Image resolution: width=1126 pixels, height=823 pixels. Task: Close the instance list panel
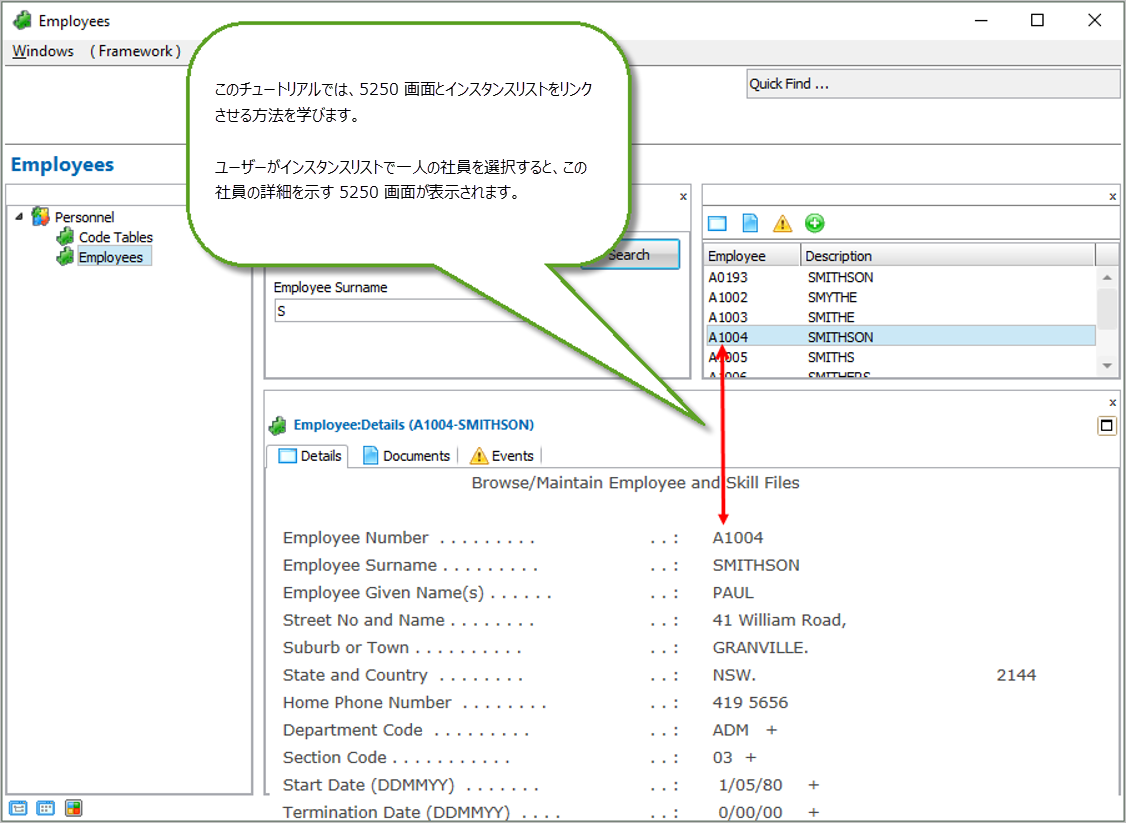click(1113, 196)
